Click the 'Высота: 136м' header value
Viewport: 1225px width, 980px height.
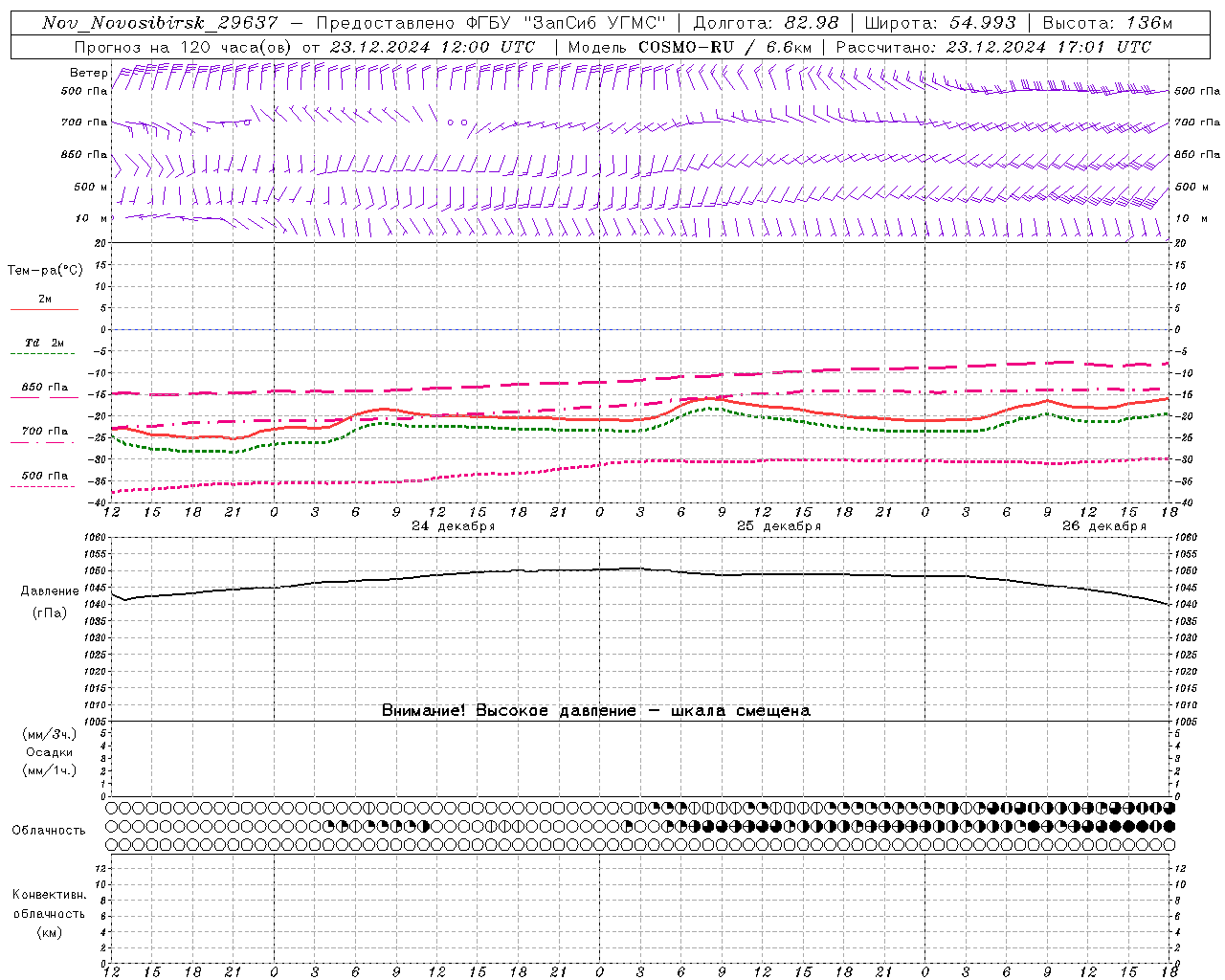[1107, 23]
